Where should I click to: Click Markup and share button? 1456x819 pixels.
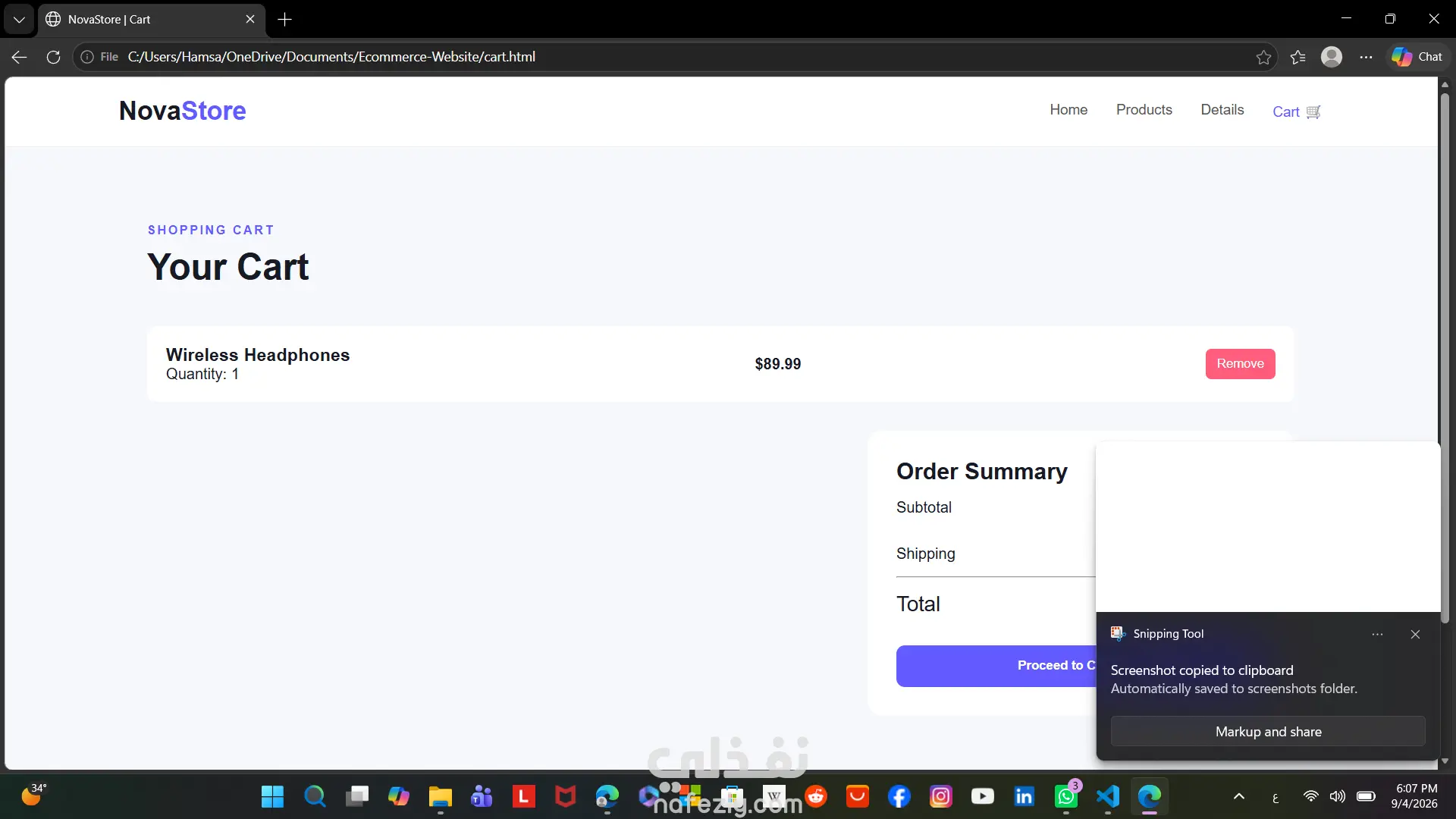[x=1268, y=732]
